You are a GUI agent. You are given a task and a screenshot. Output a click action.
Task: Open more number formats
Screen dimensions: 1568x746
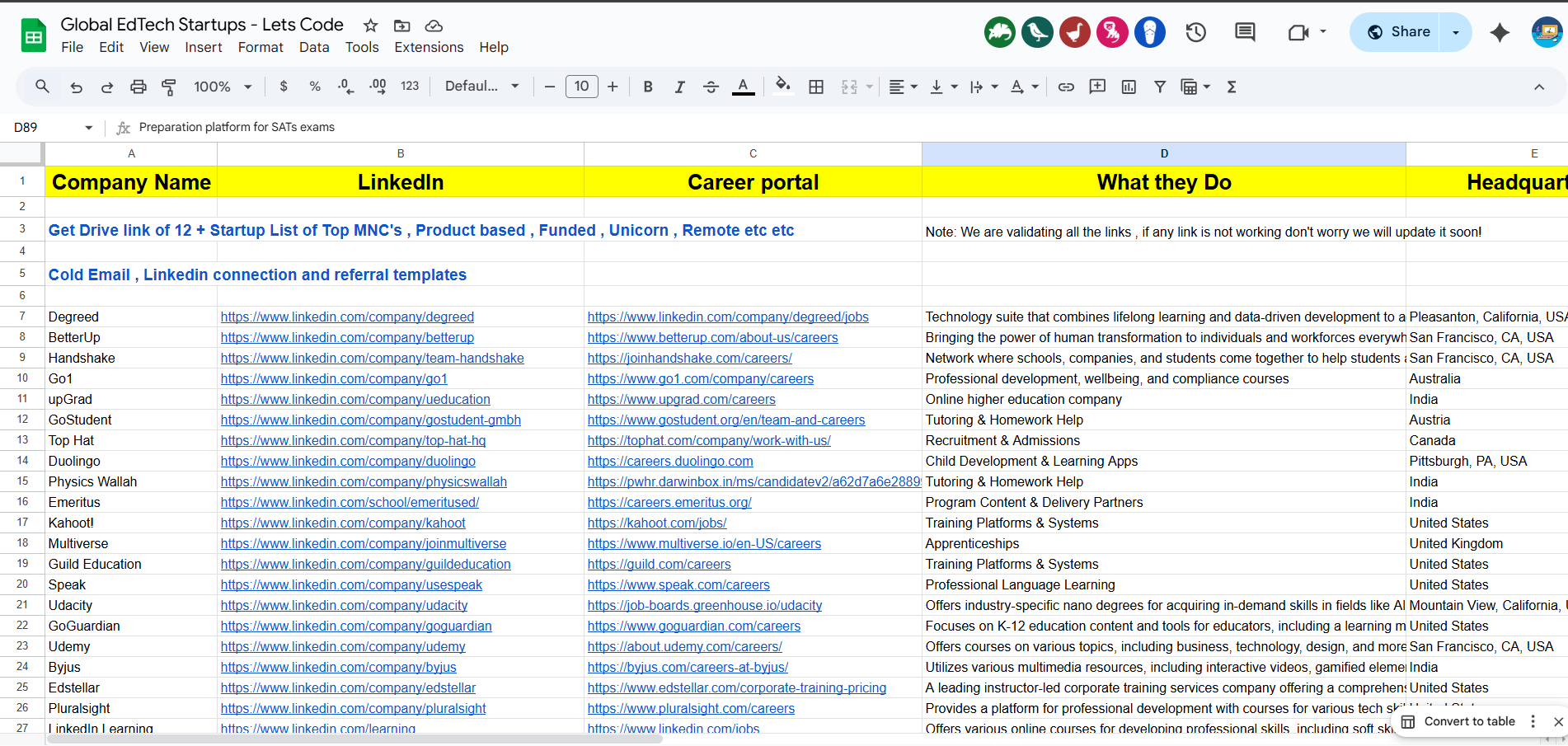click(410, 87)
